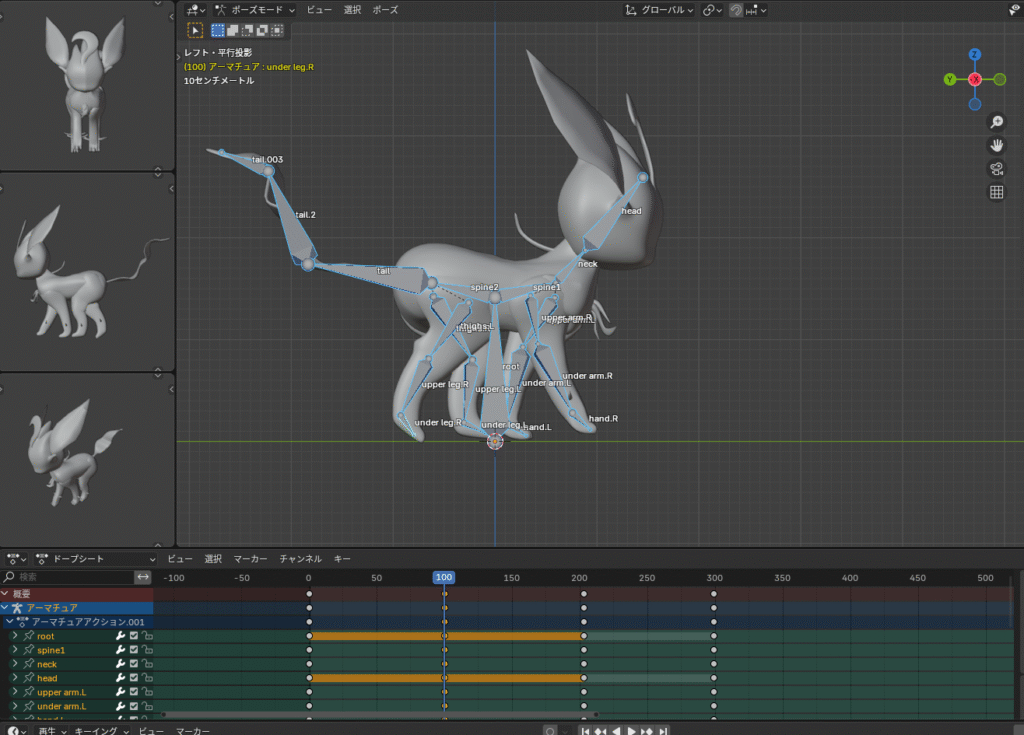Click the blue Z axis gizmo ball
Image resolution: width=1024 pixels, height=735 pixels.
point(975,55)
